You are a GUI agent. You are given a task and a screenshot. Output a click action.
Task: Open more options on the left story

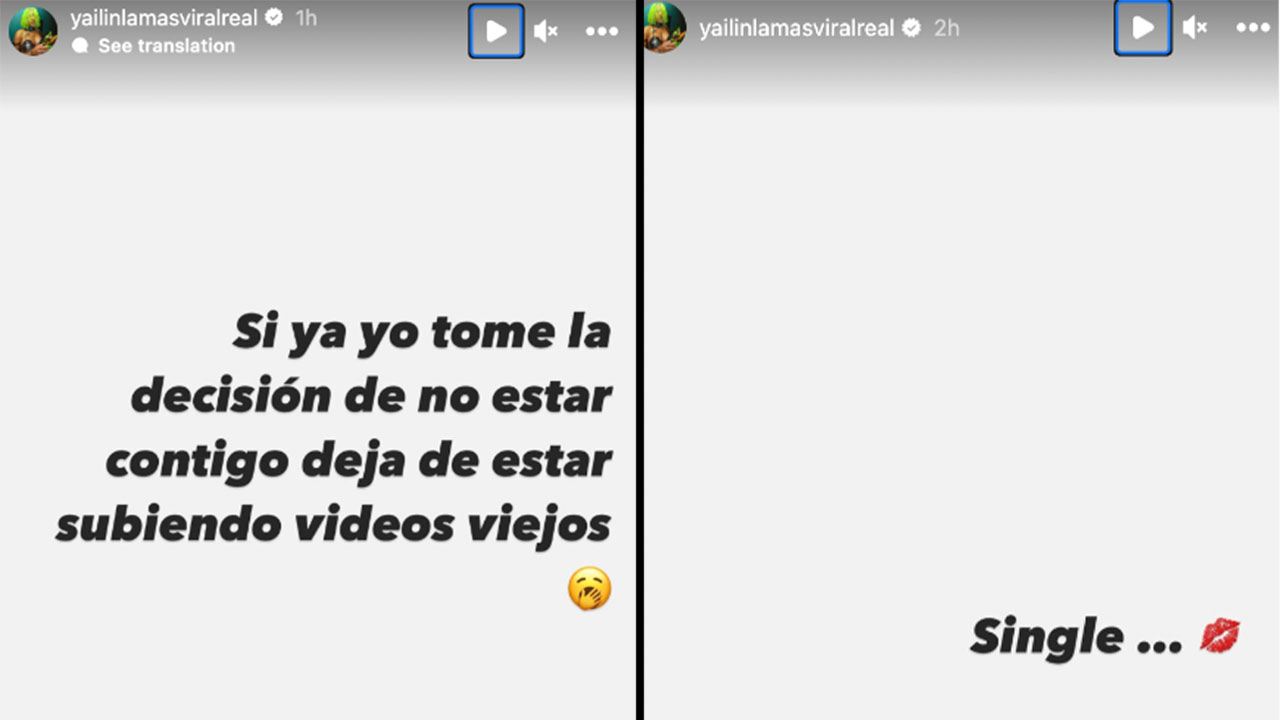602,32
